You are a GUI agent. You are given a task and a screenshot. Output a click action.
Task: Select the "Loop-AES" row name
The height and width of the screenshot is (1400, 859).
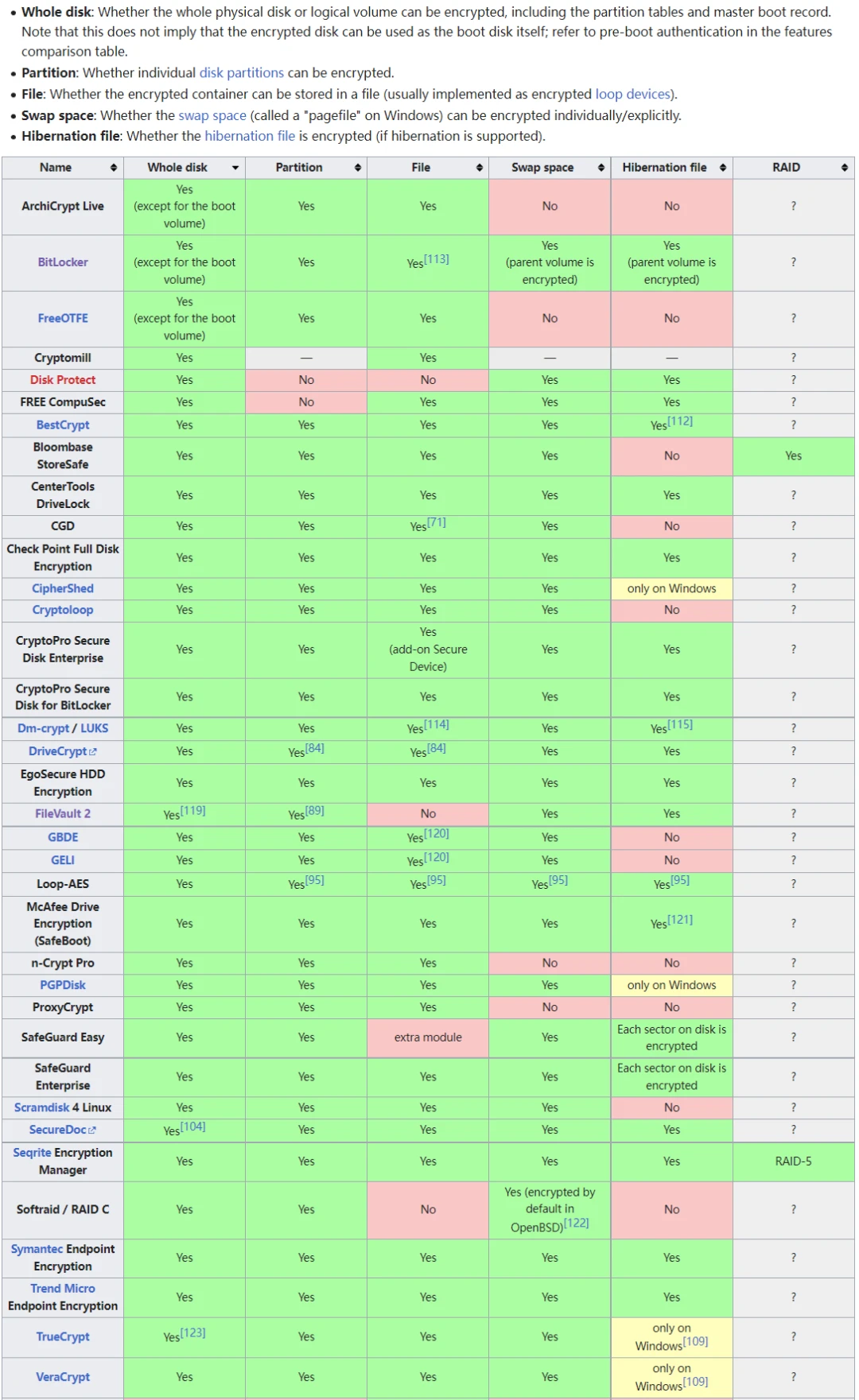pos(63,884)
